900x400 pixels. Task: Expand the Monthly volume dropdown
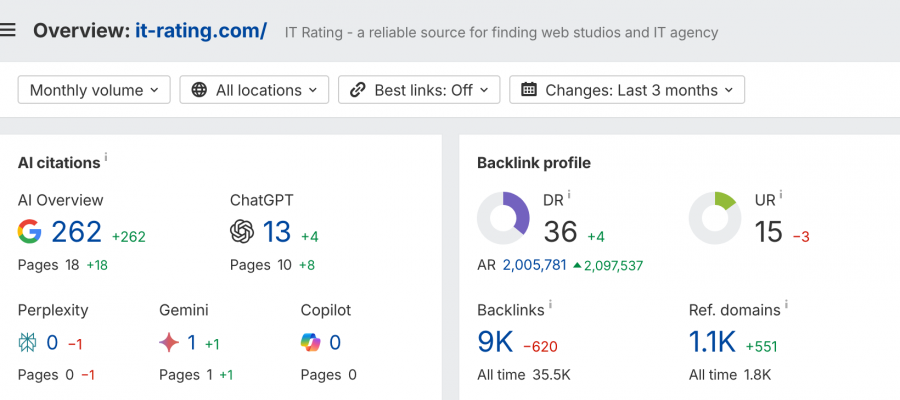(94, 90)
